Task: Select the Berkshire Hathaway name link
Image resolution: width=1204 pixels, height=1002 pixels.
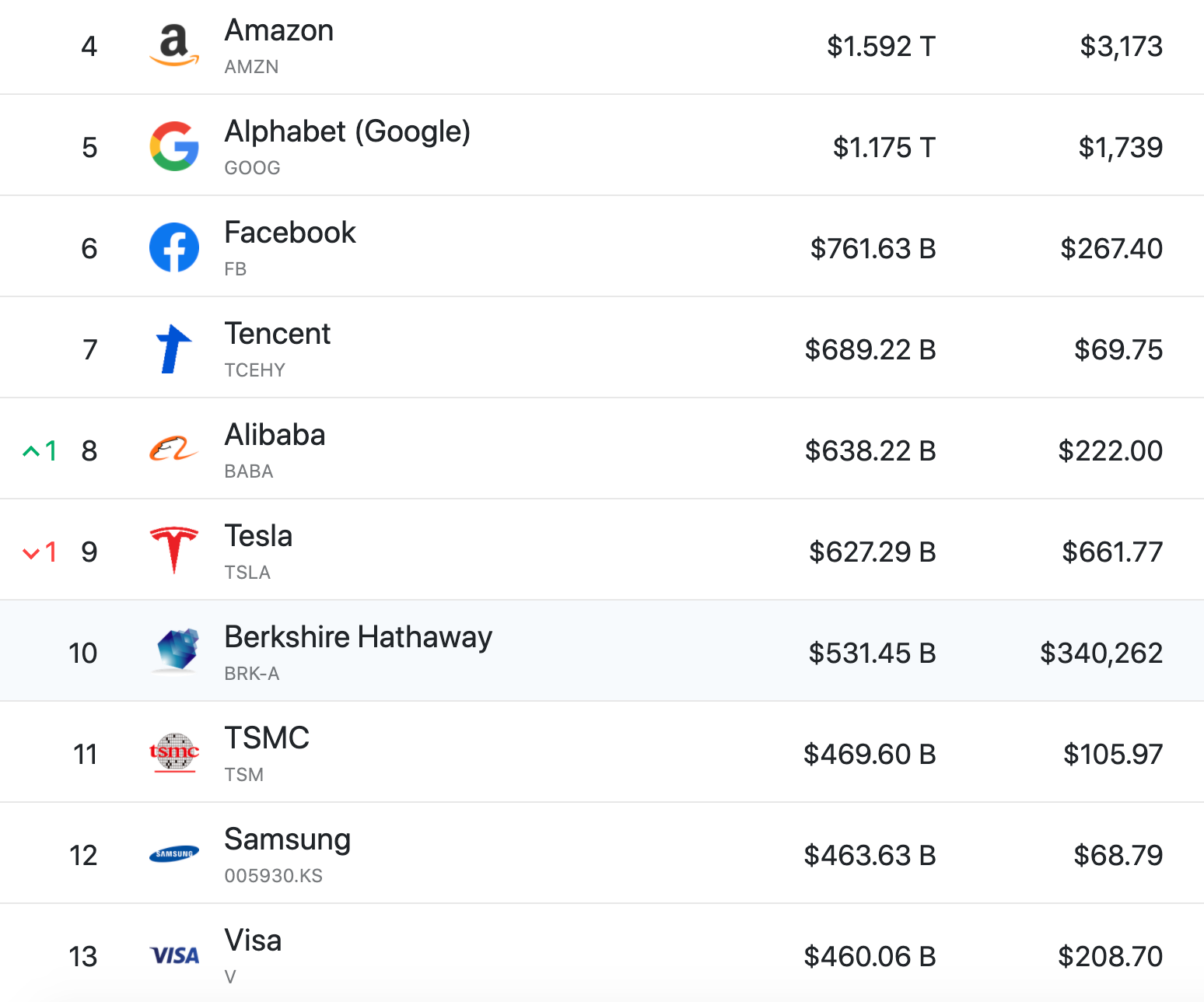Action: point(358,637)
